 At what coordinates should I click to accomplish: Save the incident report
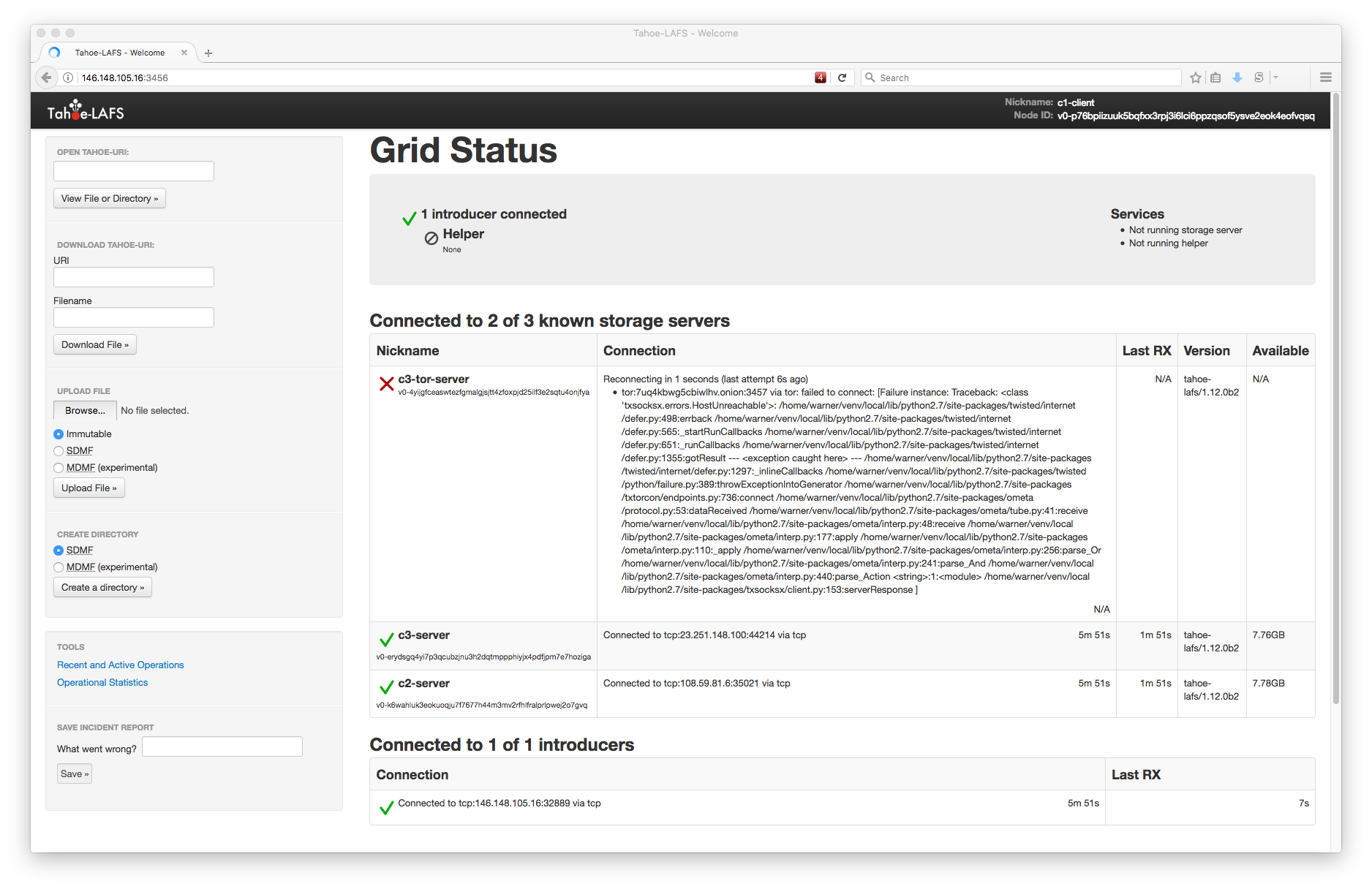click(x=75, y=773)
